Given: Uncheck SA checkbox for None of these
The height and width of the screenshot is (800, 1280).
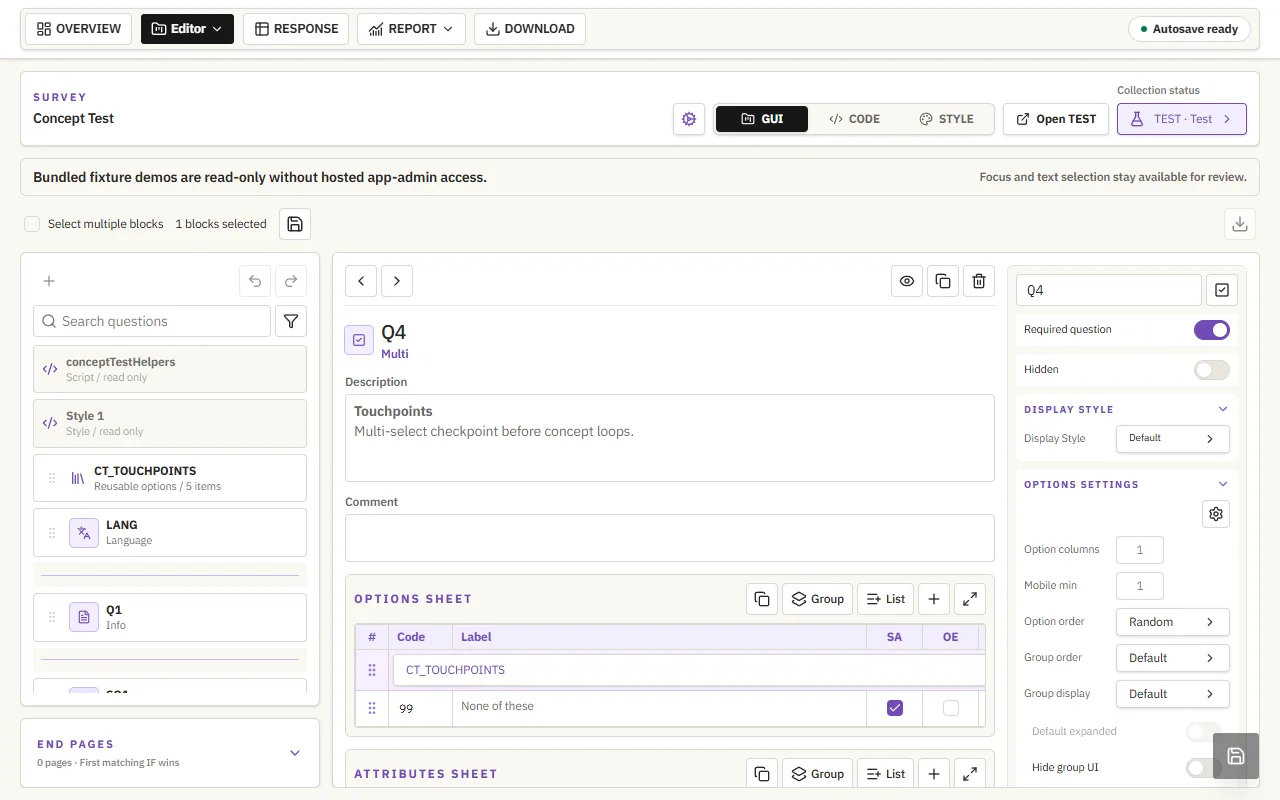Looking at the screenshot, I should click(x=895, y=708).
